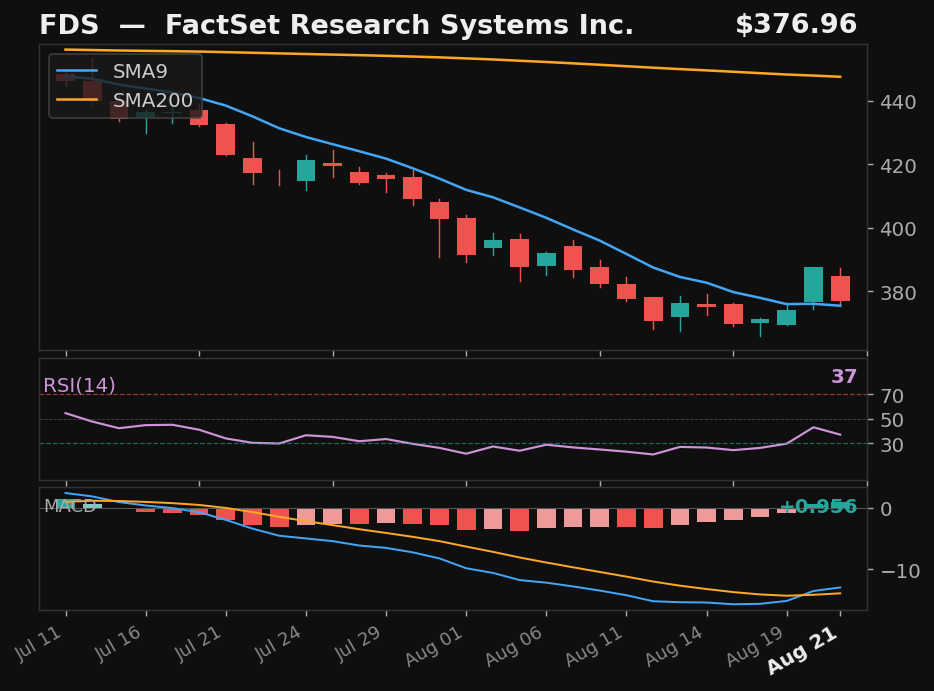Screen dimensions: 934x691
Task: Click the Jul 29 date label
Action: (359, 643)
